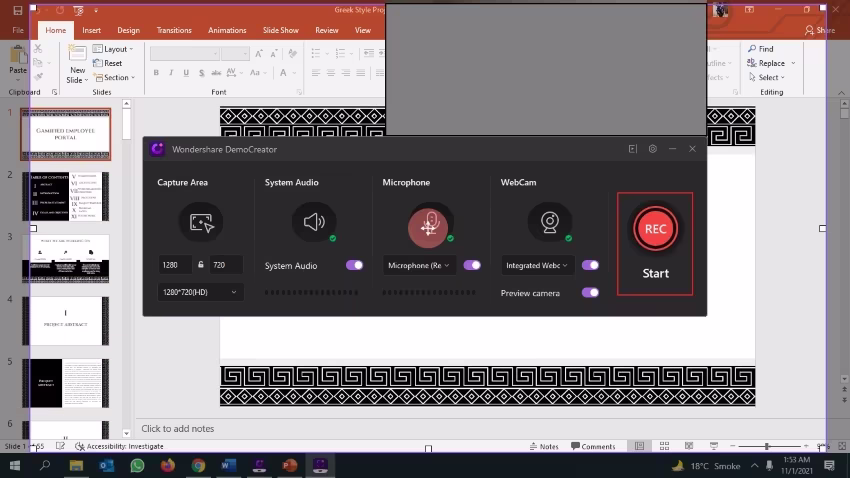Open Notes pane from status bar
This screenshot has width=850, height=478.
(544, 447)
